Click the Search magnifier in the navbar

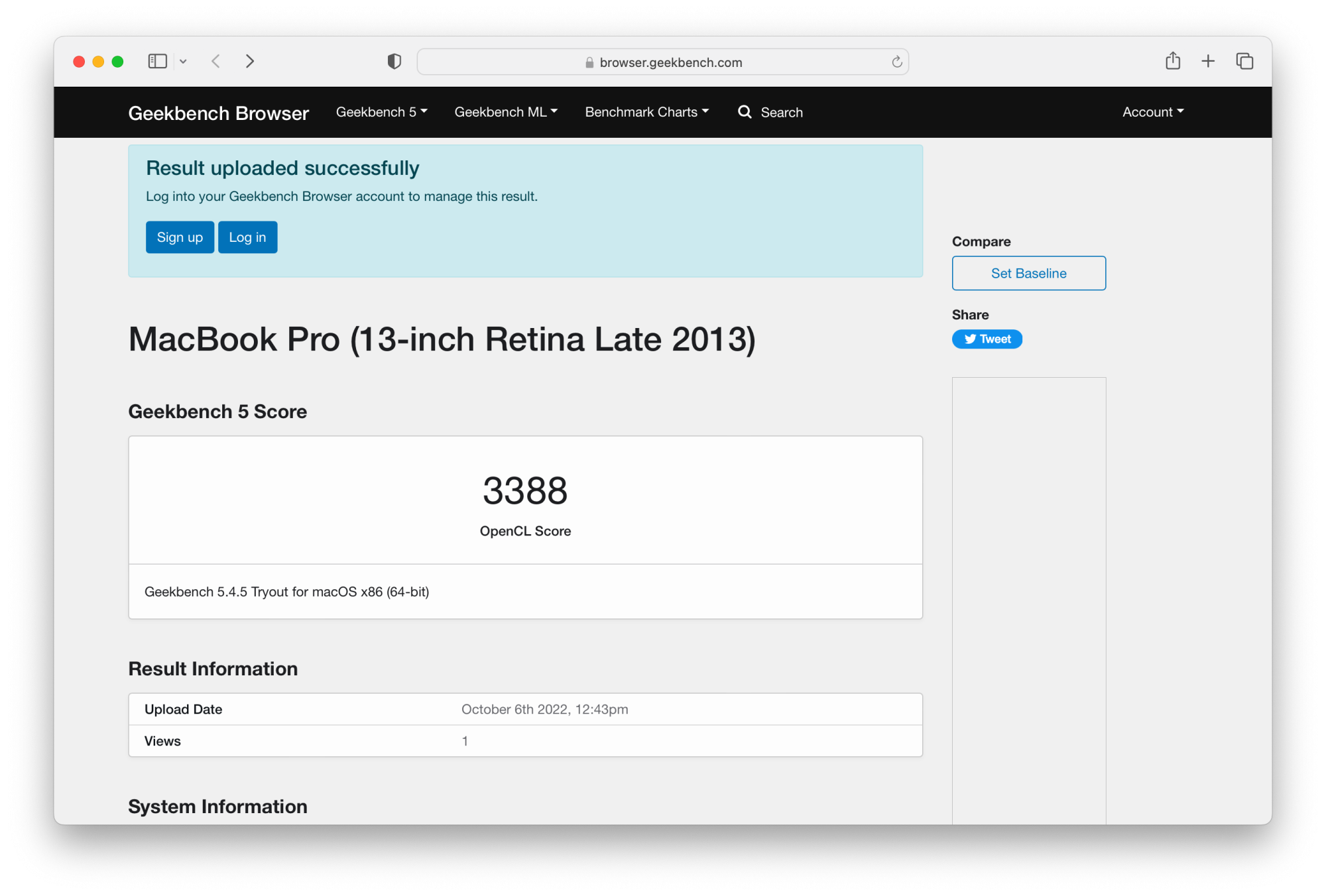tap(745, 112)
